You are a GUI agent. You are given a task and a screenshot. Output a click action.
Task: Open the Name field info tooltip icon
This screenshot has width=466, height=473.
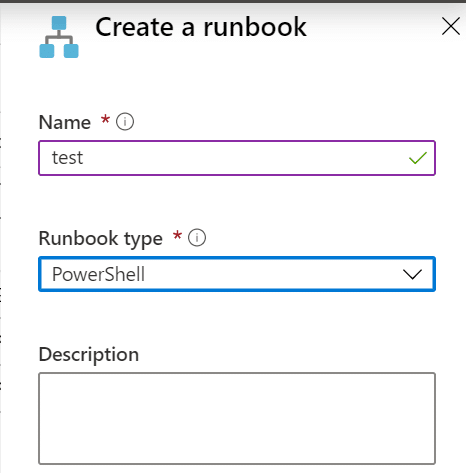125,122
